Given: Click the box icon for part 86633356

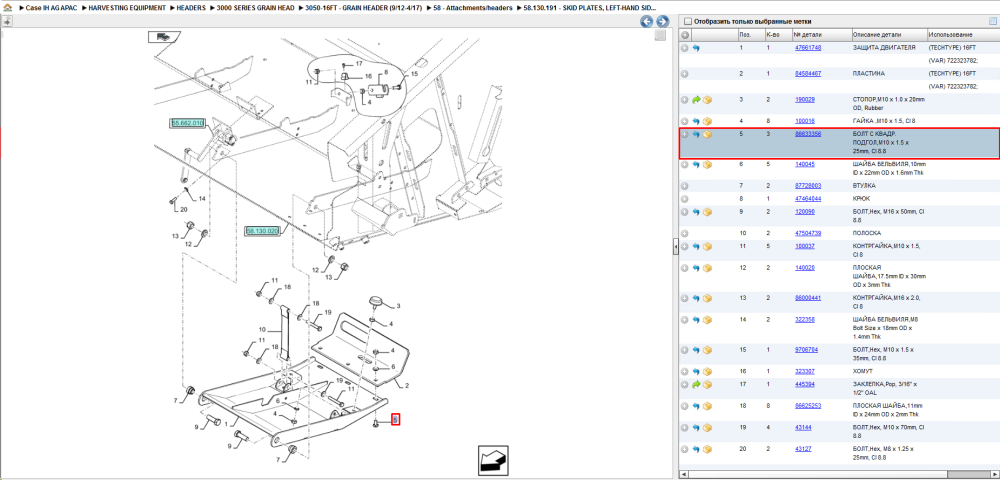Looking at the screenshot, I should [707, 135].
